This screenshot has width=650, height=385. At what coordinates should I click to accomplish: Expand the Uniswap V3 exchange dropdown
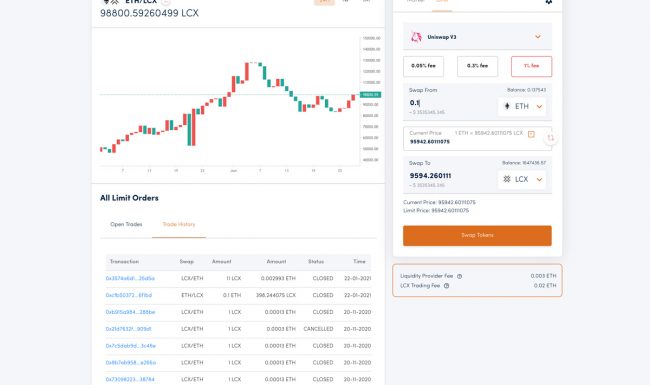point(538,37)
